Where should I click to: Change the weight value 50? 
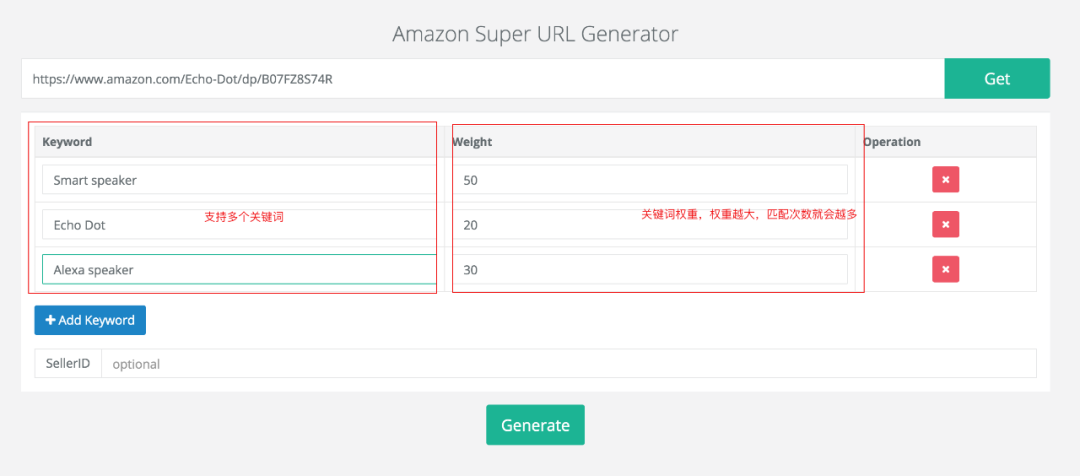tap(650, 180)
